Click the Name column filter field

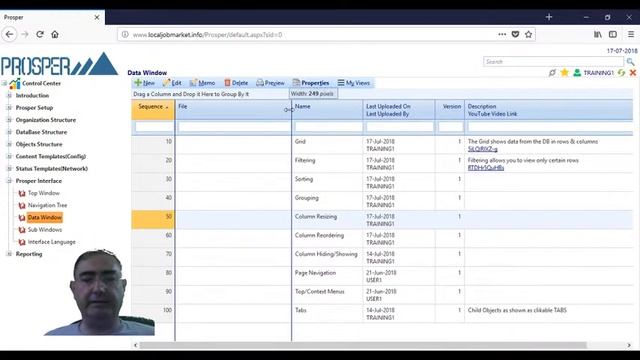[x=328, y=127]
